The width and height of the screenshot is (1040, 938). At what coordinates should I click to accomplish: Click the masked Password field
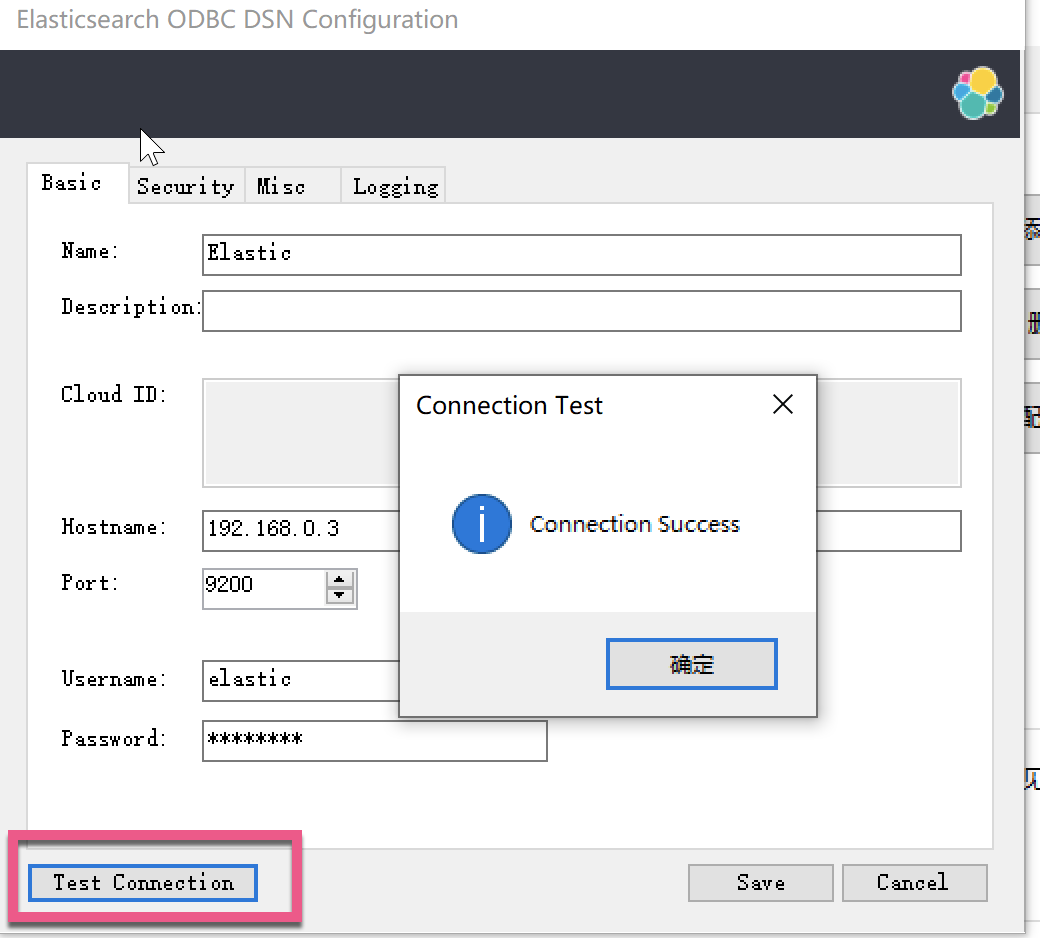pyautogui.click(x=375, y=740)
